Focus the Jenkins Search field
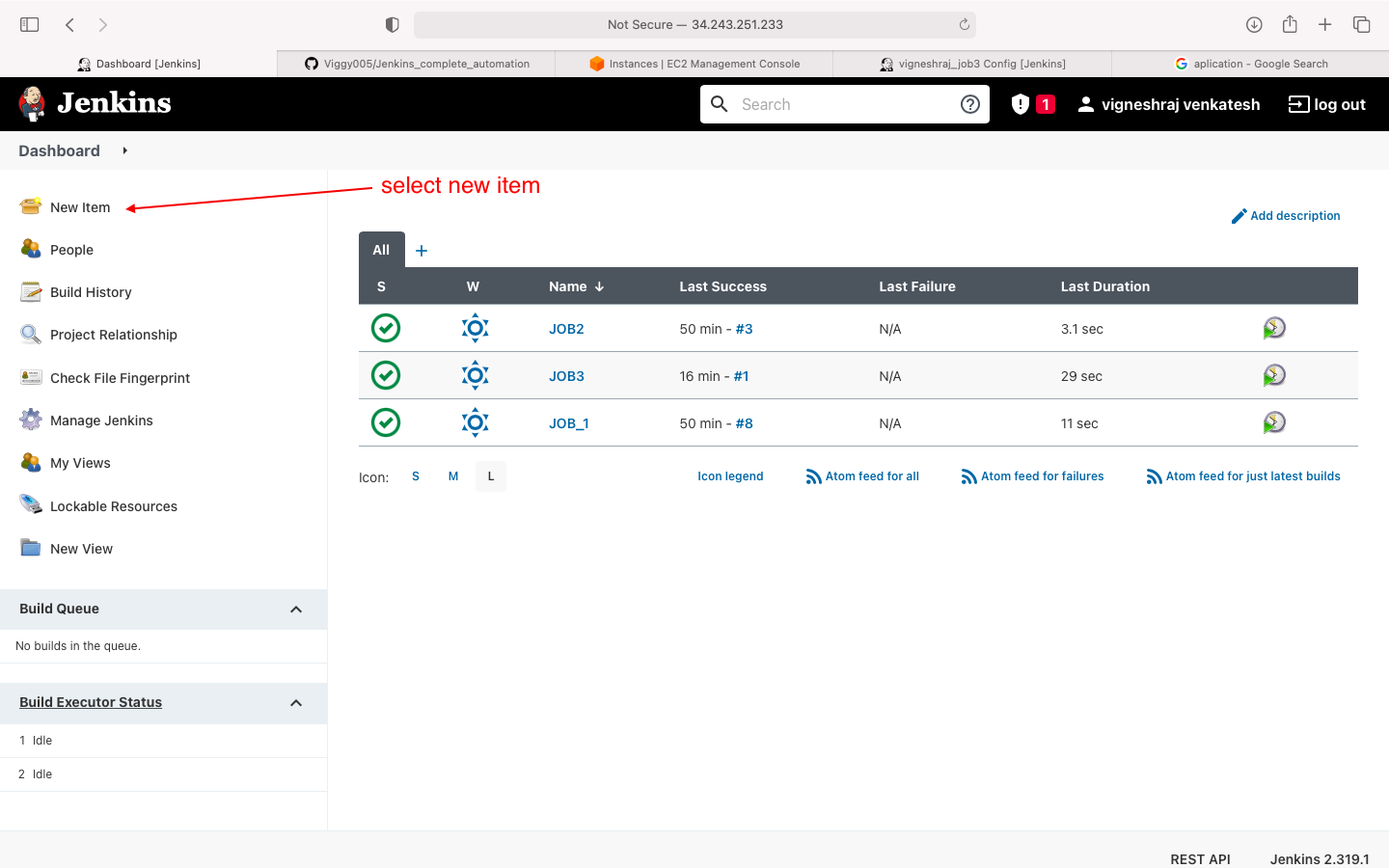The image size is (1389, 868). point(845,104)
